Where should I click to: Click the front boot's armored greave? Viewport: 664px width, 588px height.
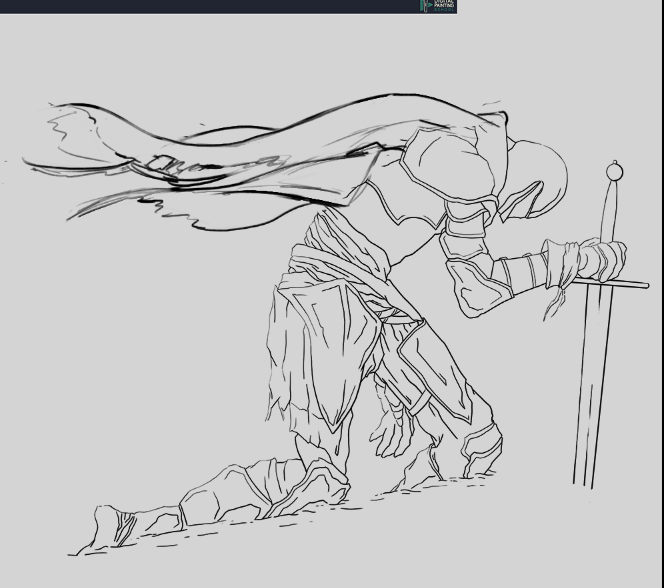pos(478,445)
